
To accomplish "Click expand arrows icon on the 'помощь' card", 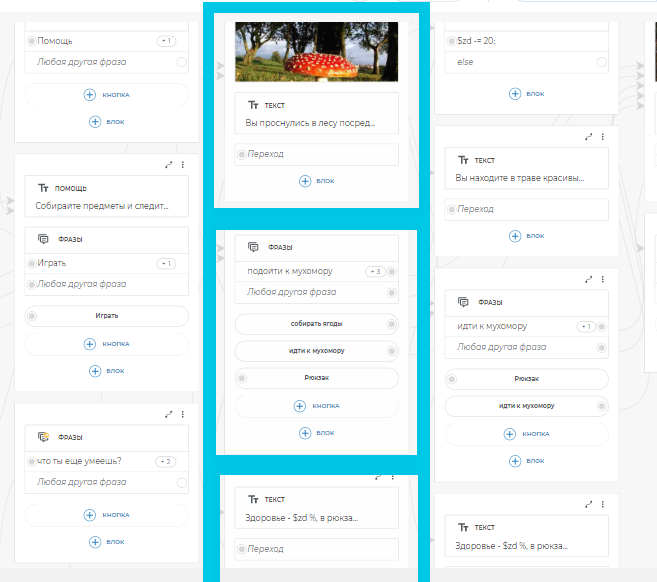I will coord(168,165).
